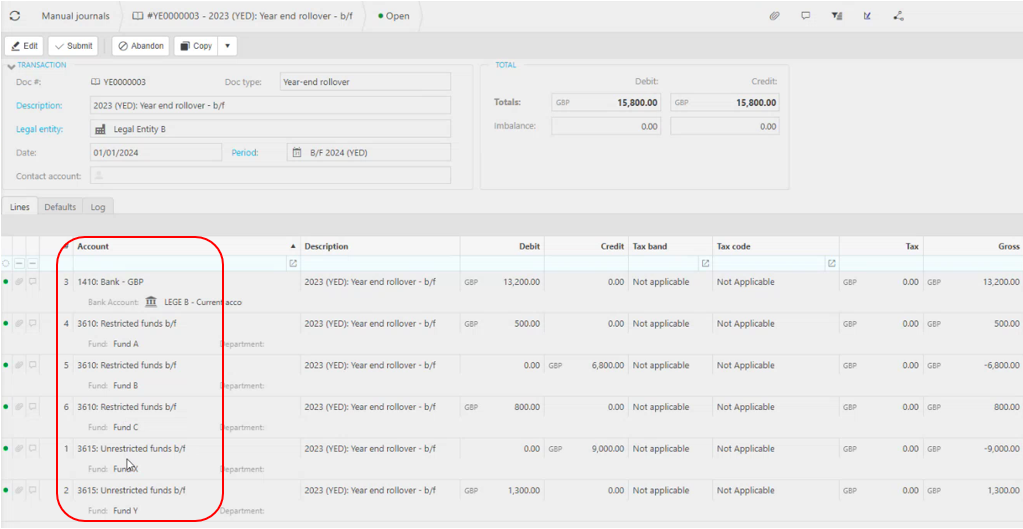
Task: Click the comment icon on the Fund B line
Action: click(33, 365)
